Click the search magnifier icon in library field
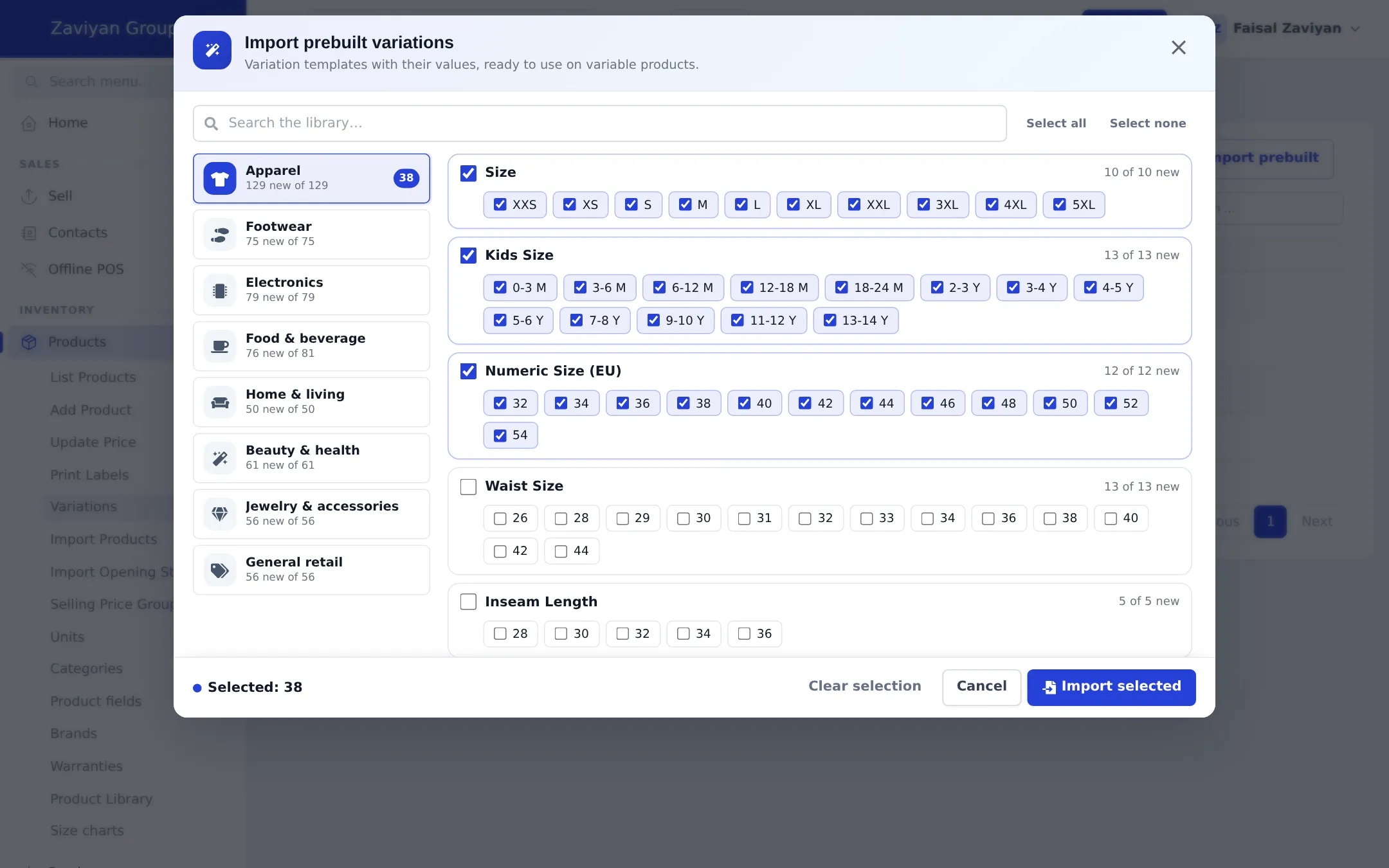 (211, 123)
